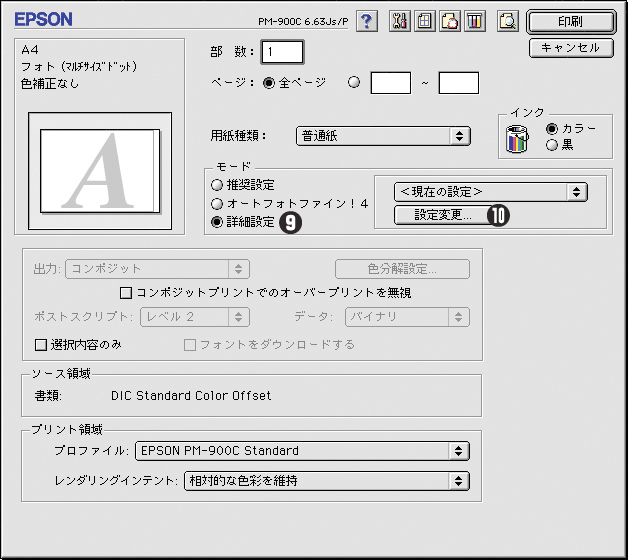The width and height of the screenshot is (628, 560).
Task: Click the EPSON logo
Action: pyautogui.click(x=44, y=19)
